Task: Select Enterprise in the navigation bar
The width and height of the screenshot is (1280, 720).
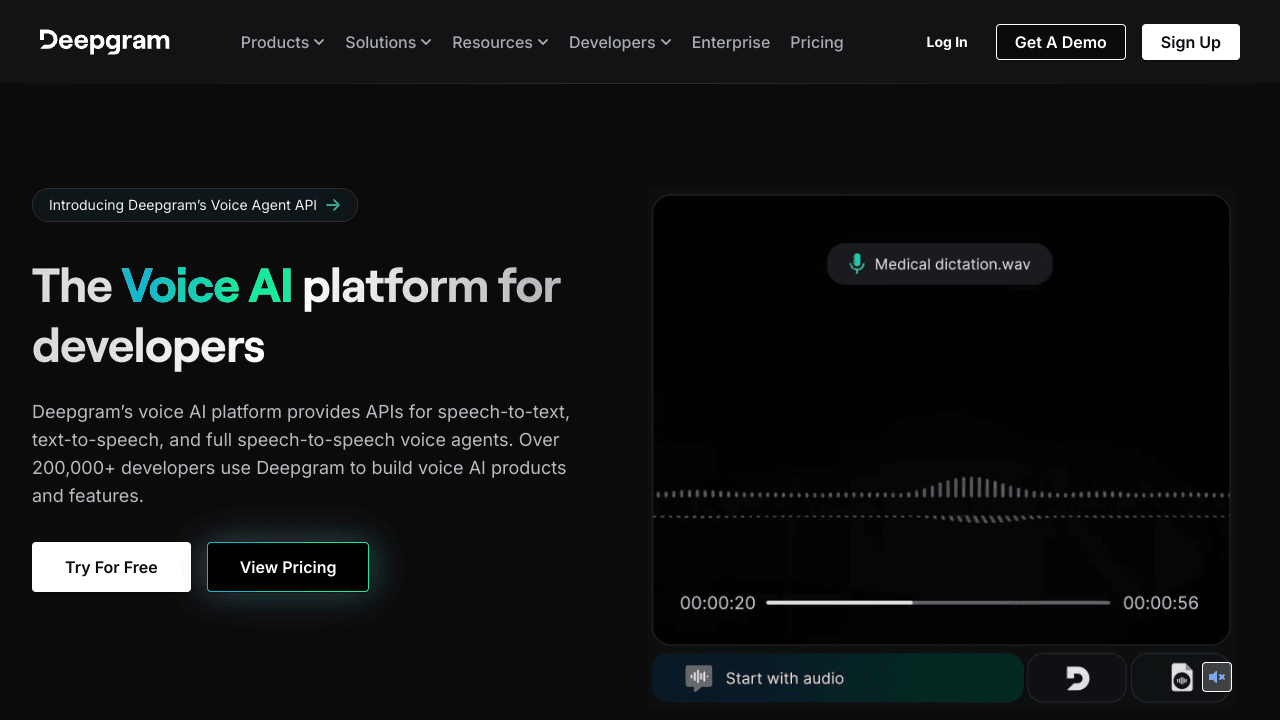Action: point(731,42)
